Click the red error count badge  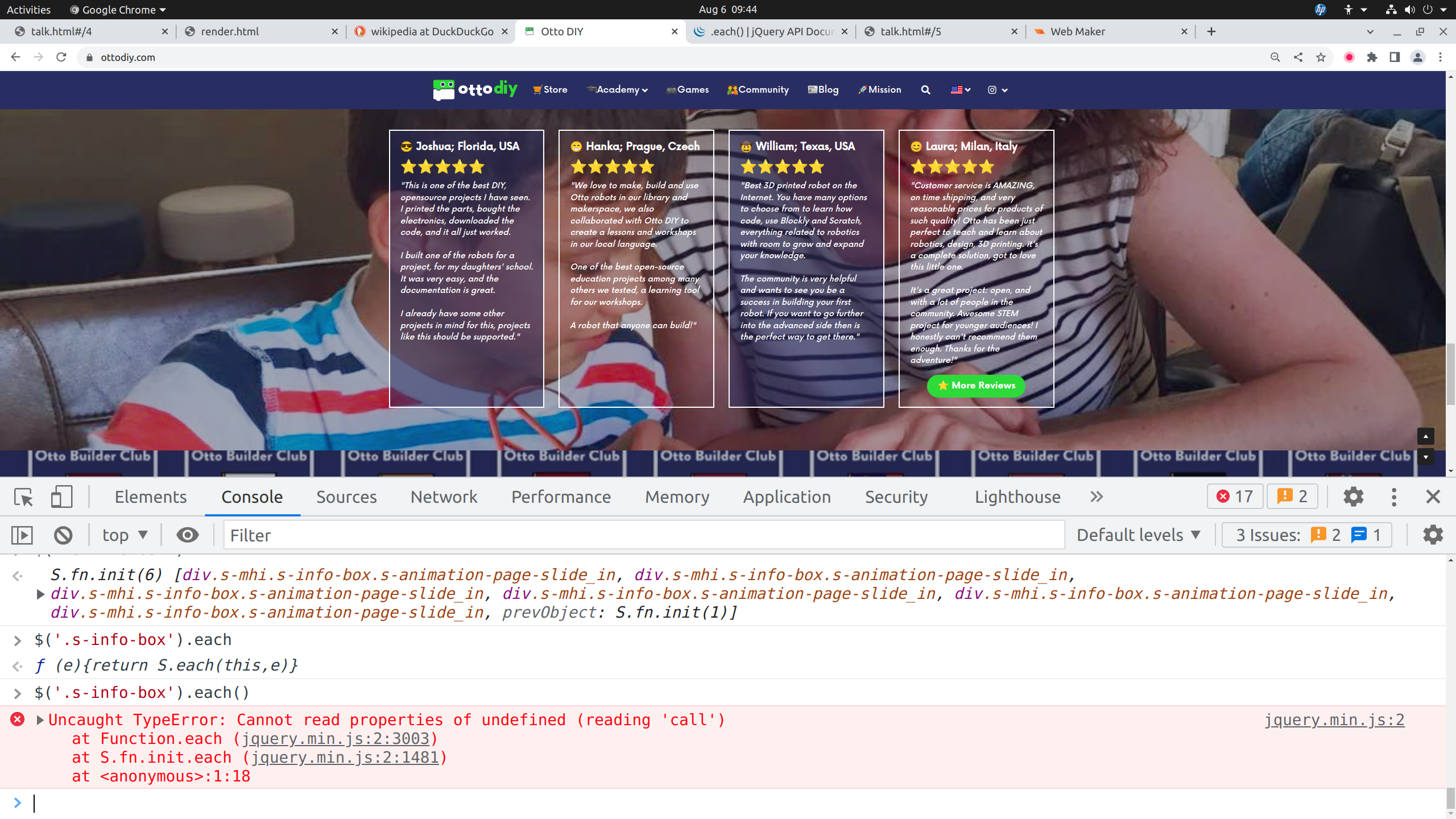click(1235, 497)
